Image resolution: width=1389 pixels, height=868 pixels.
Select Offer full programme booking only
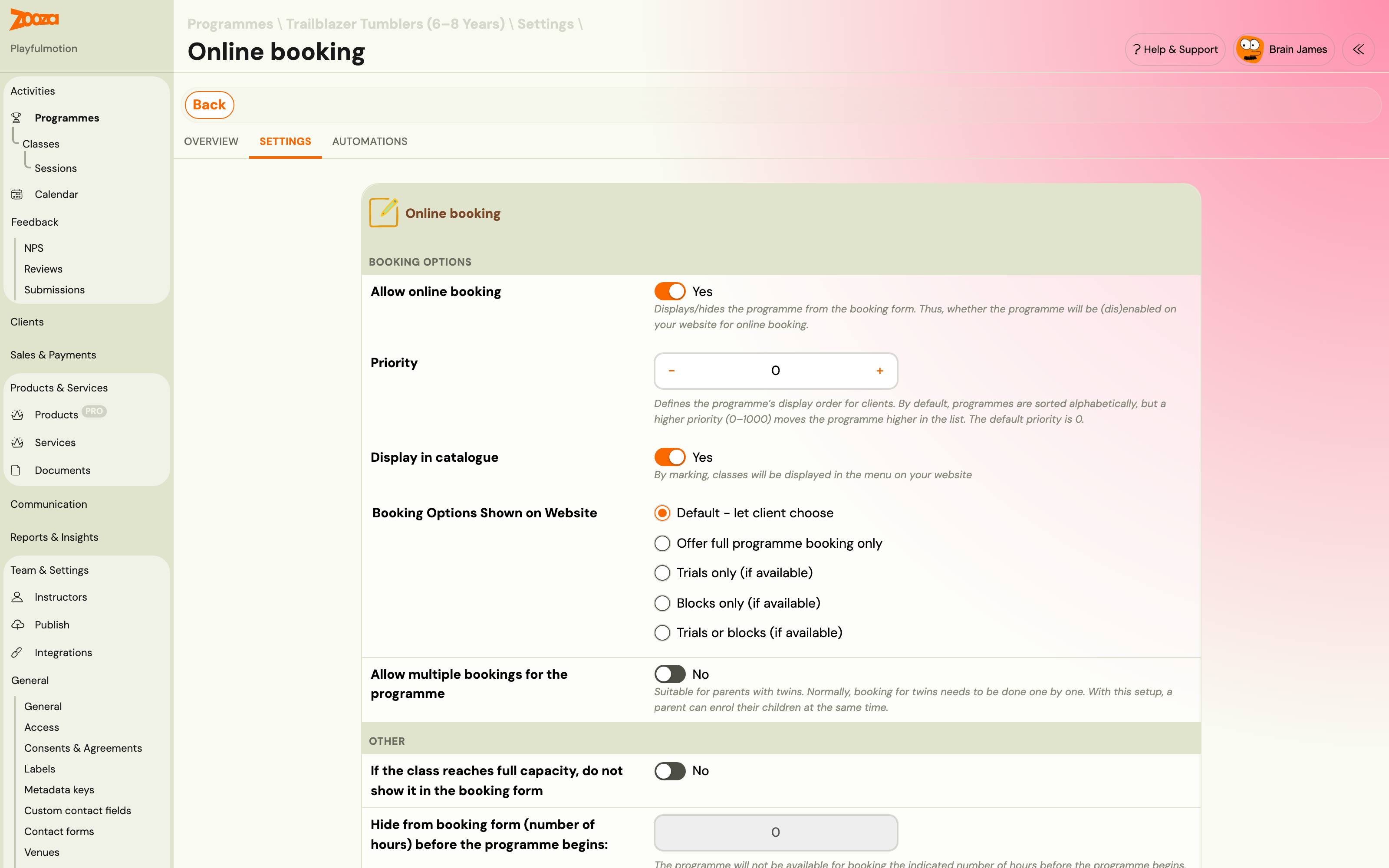coord(662,543)
